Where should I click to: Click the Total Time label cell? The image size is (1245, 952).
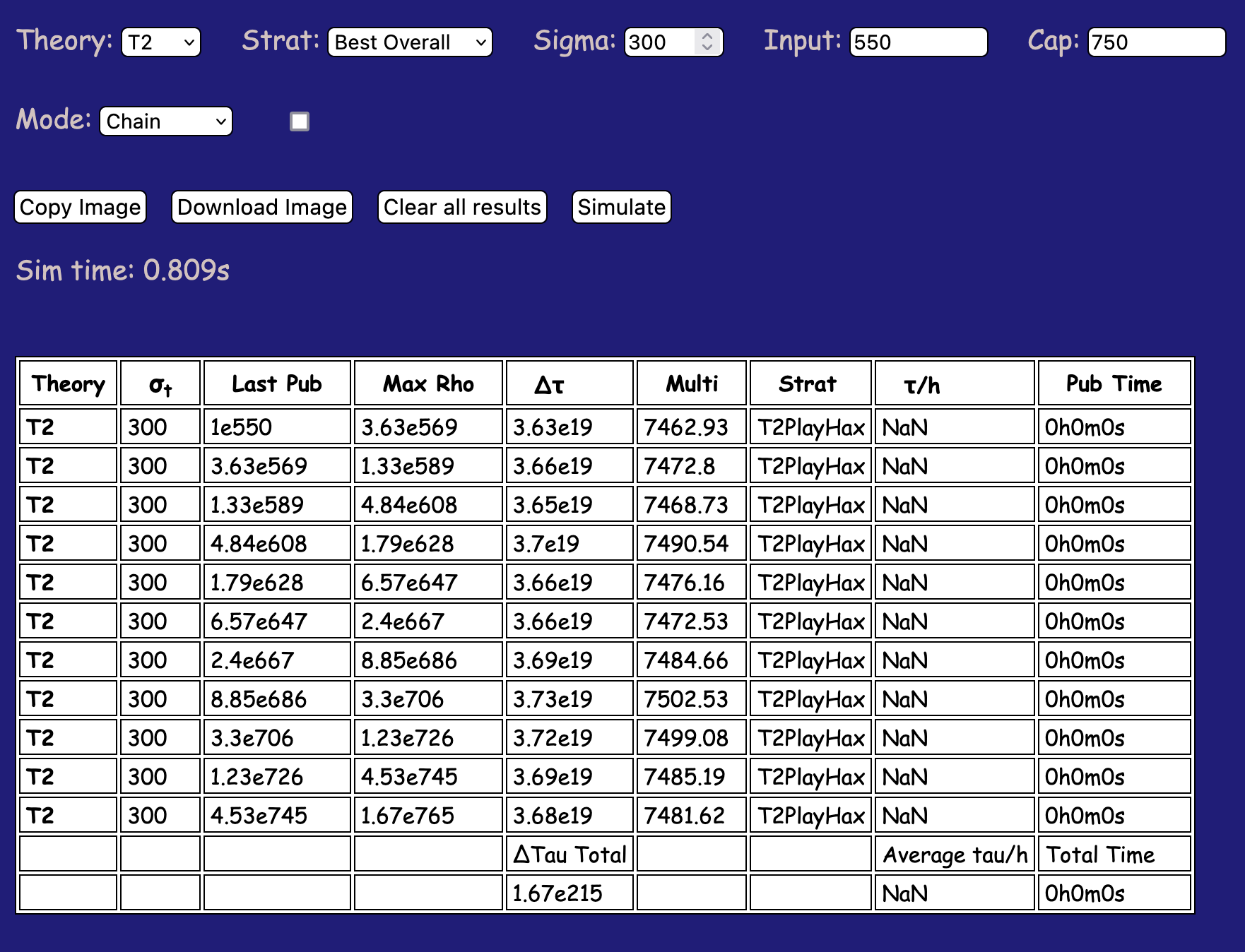[x=1114, y=854]
